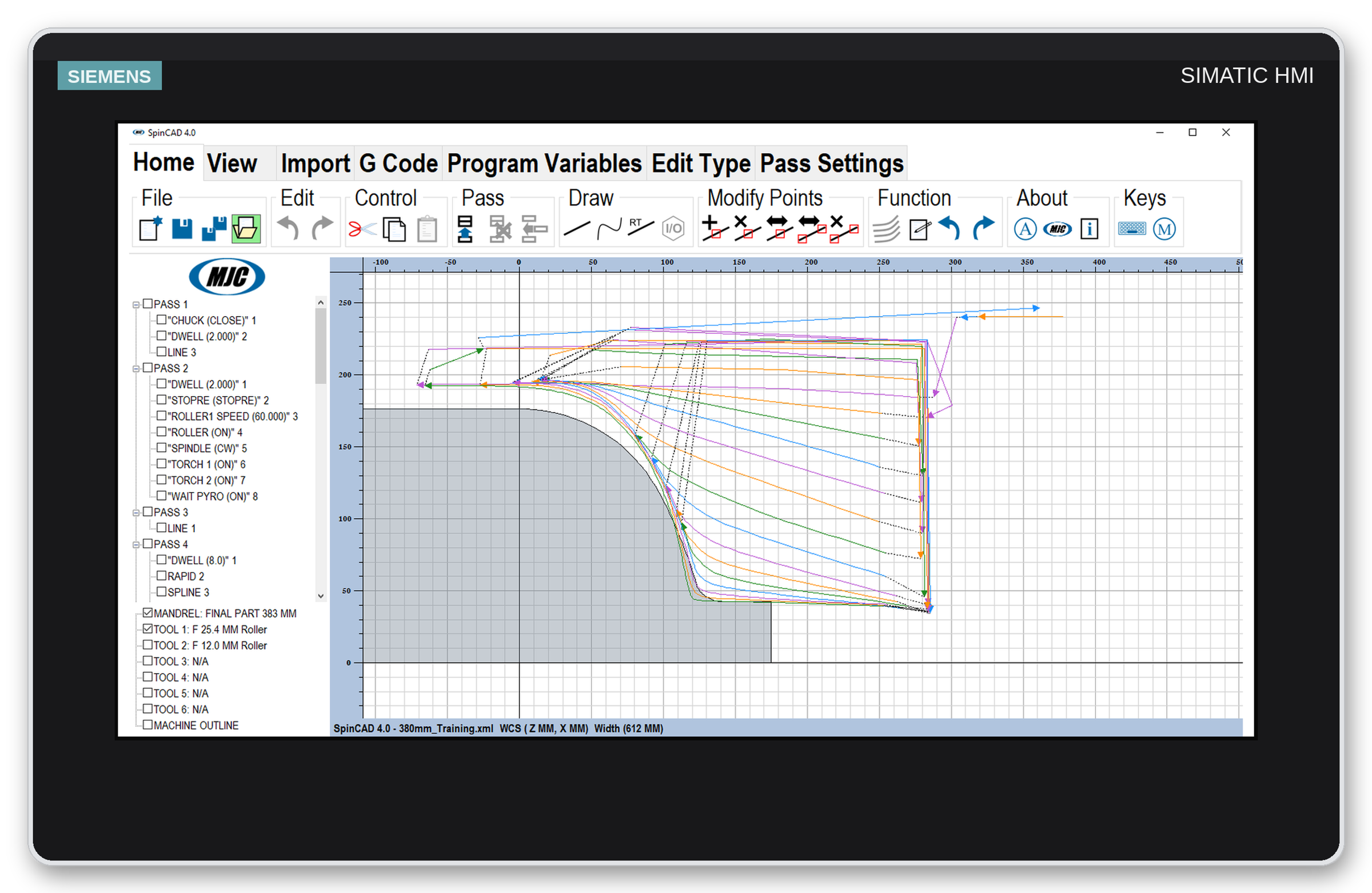The image size is (1372, 893).
Task: Toggle the "CHUCK (CLOSE)" 1 checkbox
Action: tap(162, 320)
